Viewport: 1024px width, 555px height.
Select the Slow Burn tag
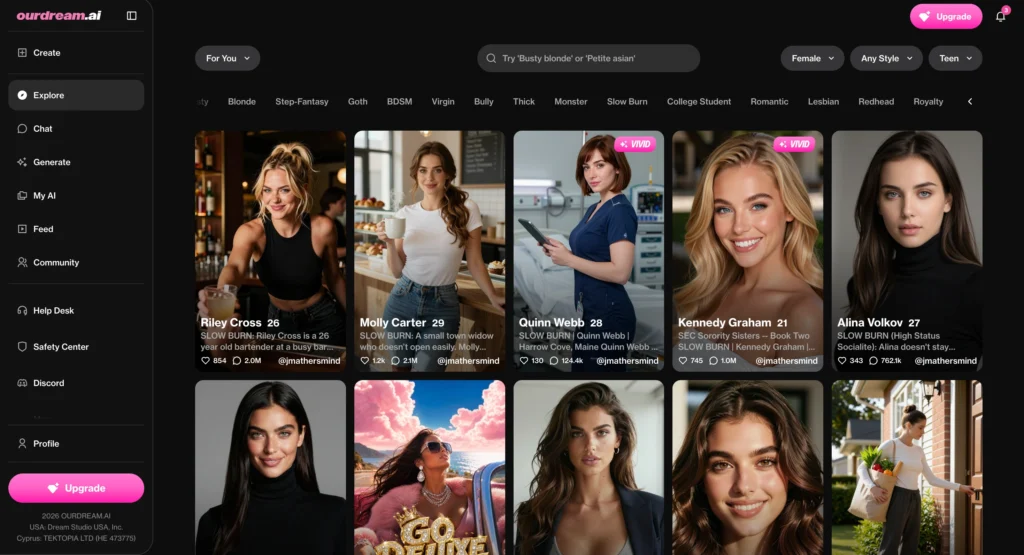(x=627, y=102)
